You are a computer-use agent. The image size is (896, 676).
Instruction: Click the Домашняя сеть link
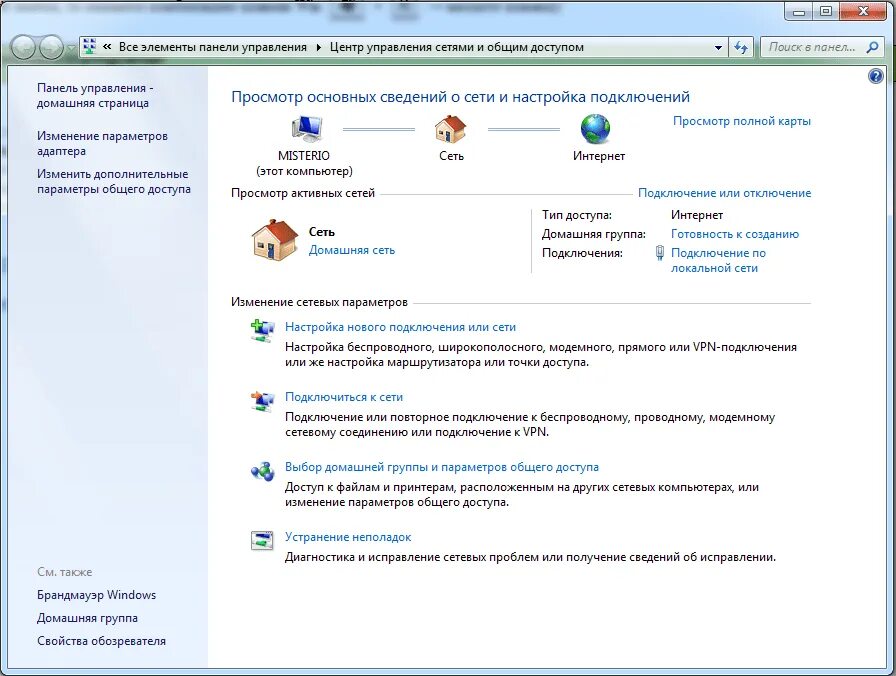(x=351, y=250)
